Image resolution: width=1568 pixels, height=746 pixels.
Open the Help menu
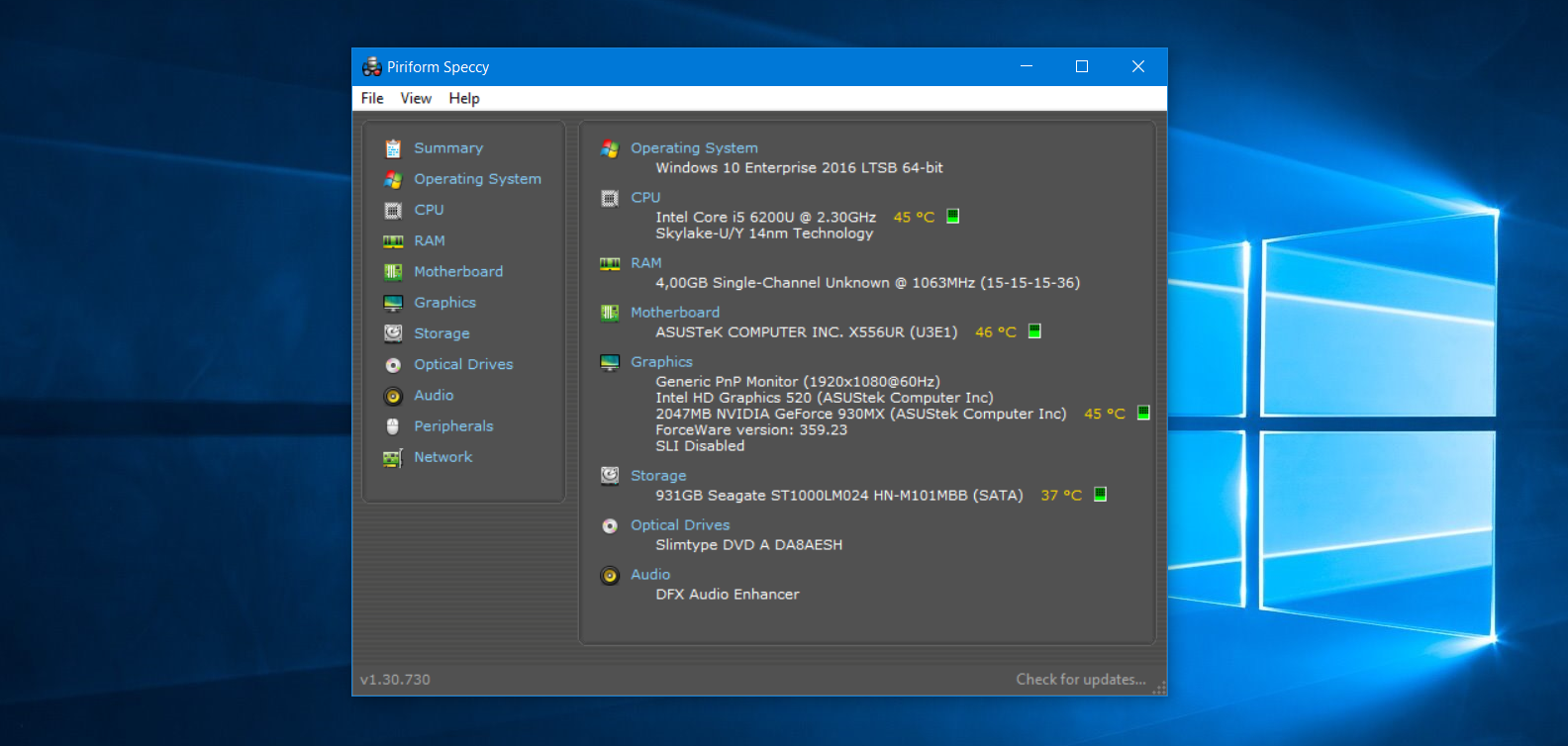pyautogui.click(x=464, y=98)
